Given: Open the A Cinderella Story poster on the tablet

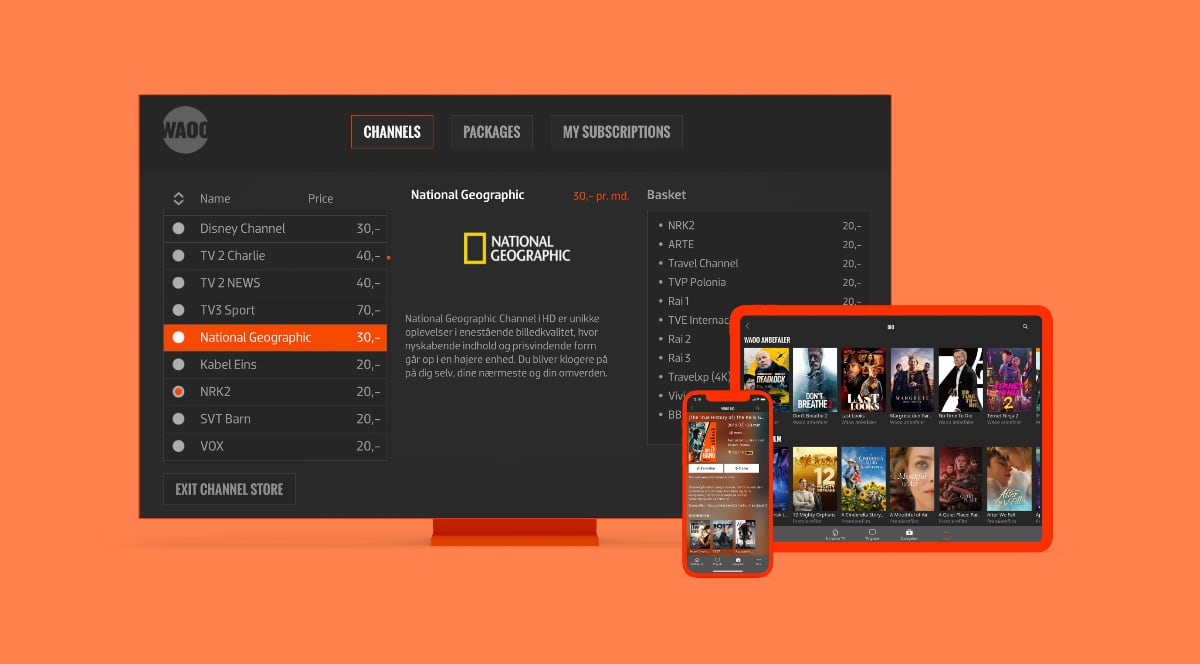Looking at the screenshot, I should [x=864, y=479].
